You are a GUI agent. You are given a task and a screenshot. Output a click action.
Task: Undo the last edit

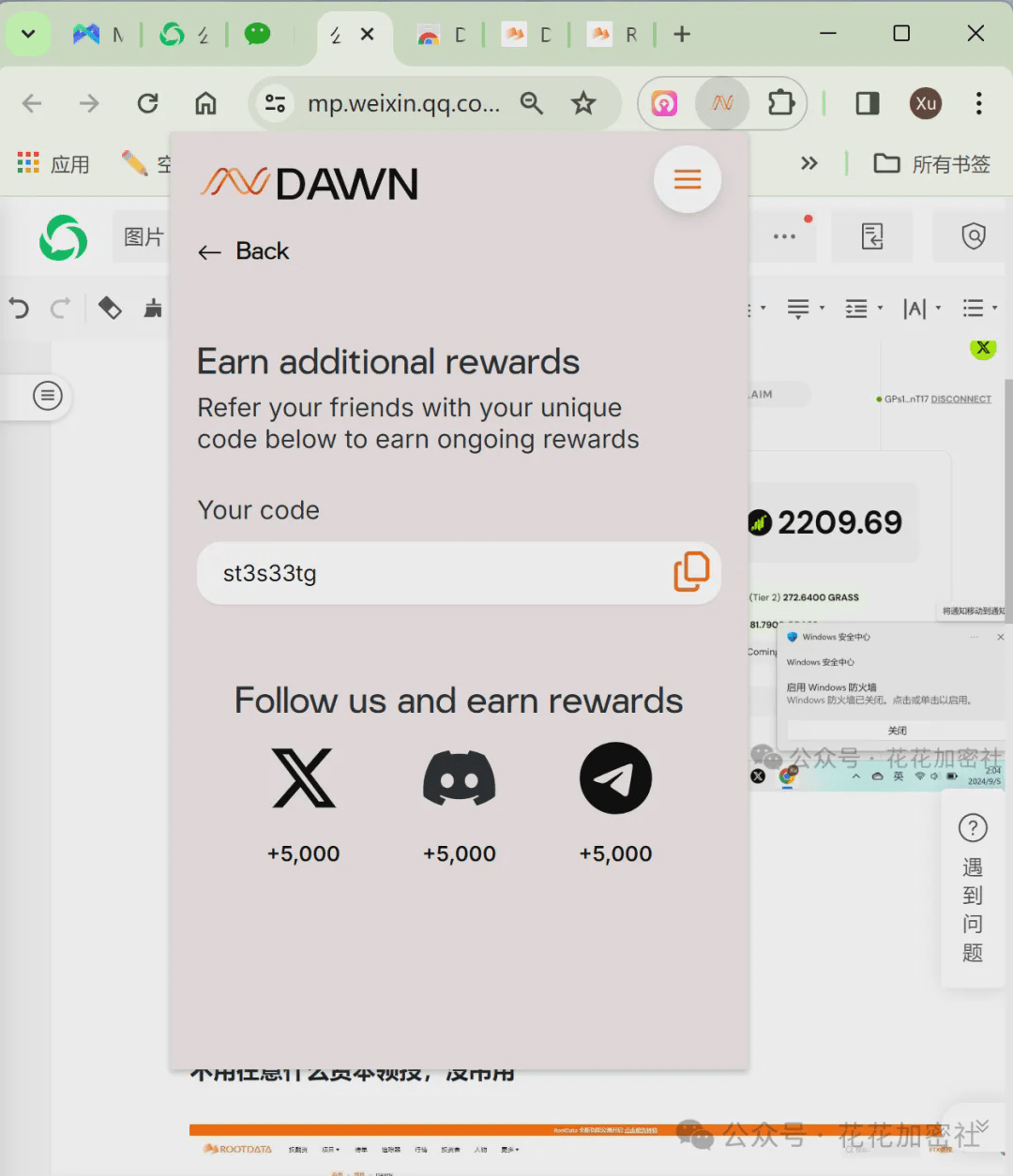[19, 308]
